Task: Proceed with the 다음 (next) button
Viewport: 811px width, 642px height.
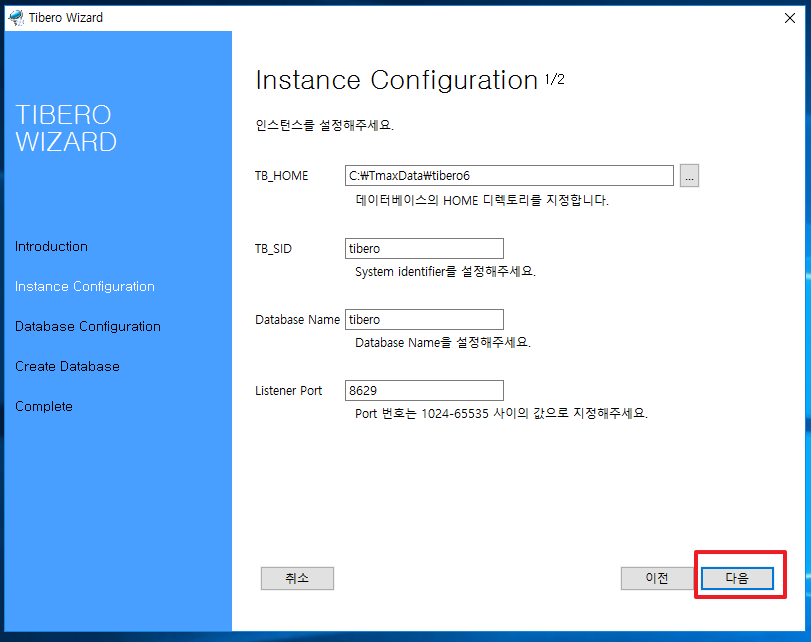Action: coord(737,578)
